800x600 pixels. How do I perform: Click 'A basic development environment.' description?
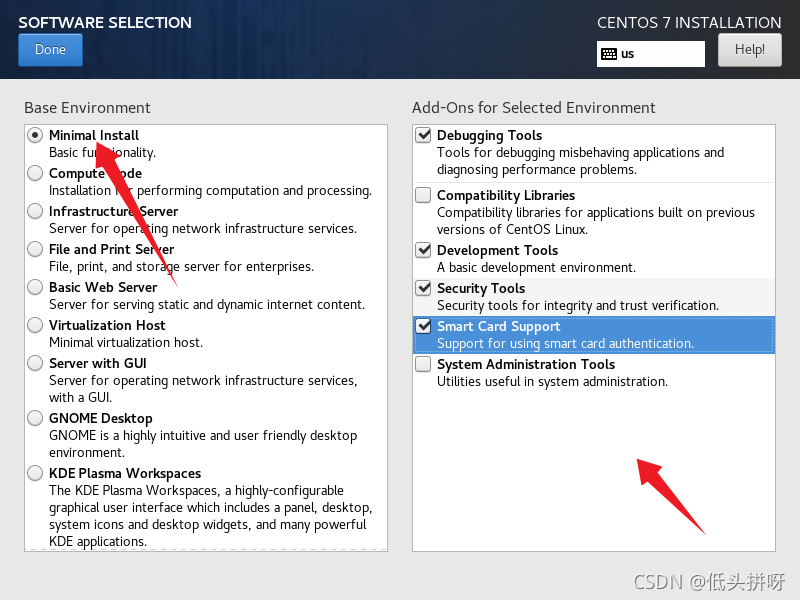click(536, 267)
